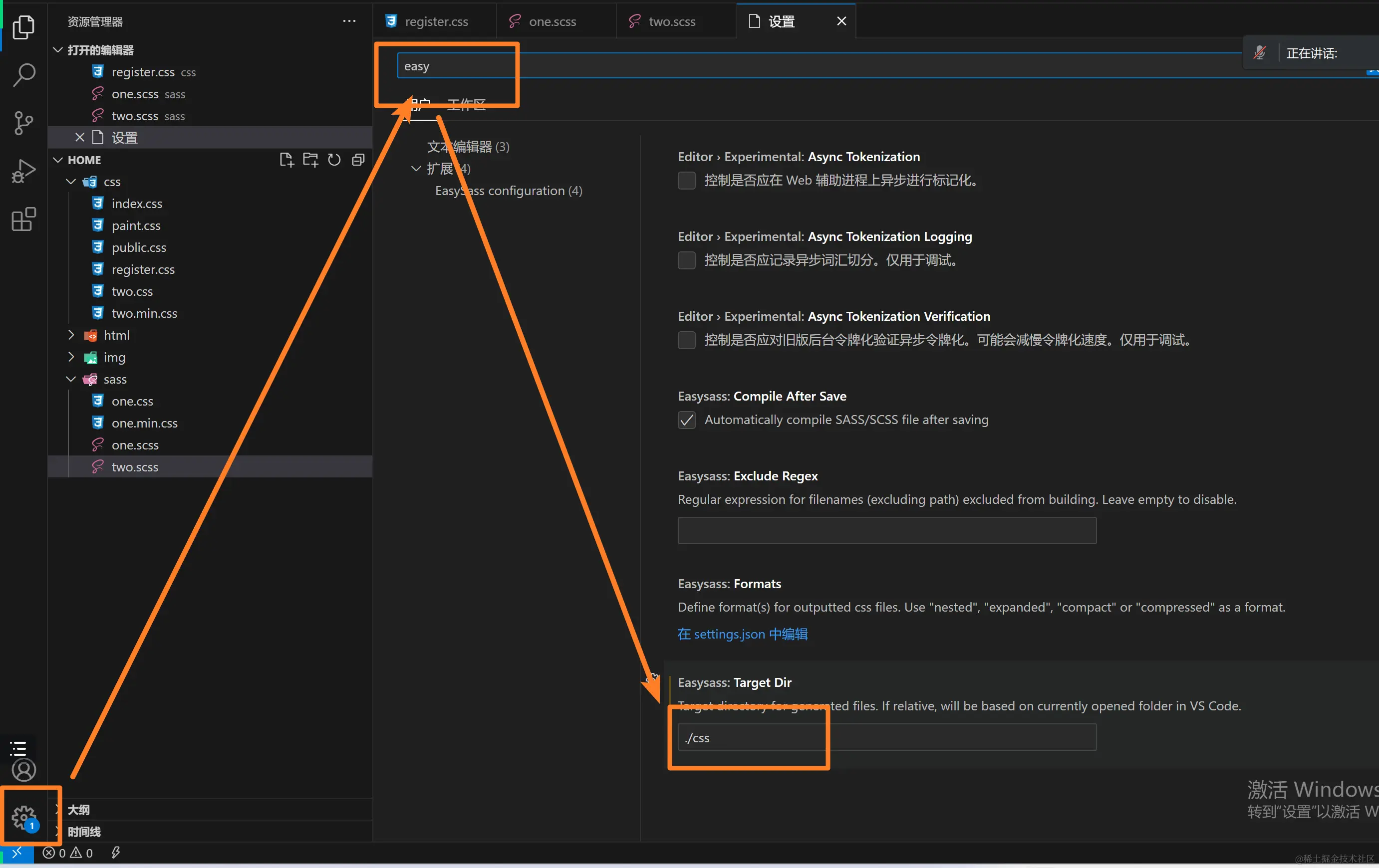Click the Exclude Regex text field
This screenshot has width=1379, height=868.
[x=886, y=530]
